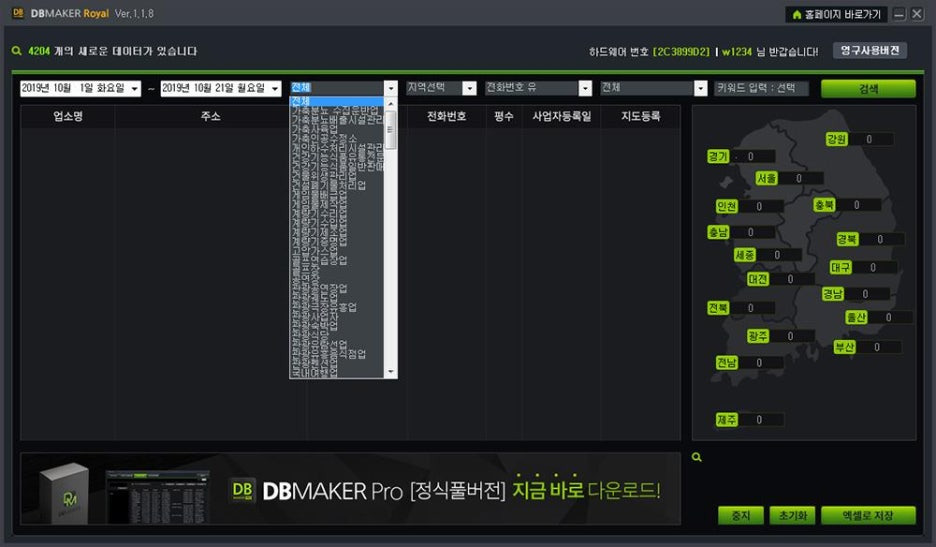
Task: Click the DB Maker logo in title bar
Action: (18, 13)
